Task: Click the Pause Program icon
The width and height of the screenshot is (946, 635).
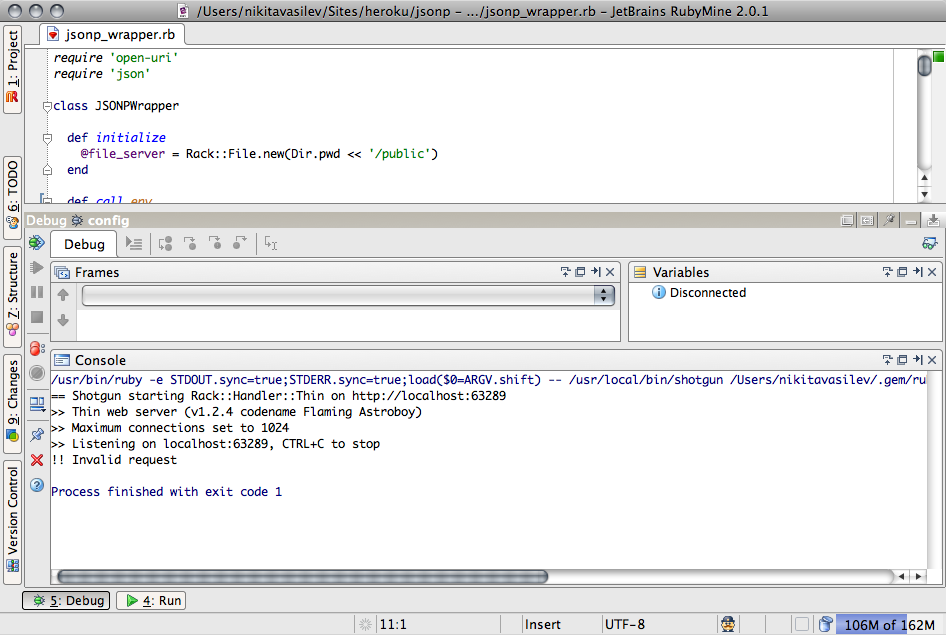Action: pos(37,292)
